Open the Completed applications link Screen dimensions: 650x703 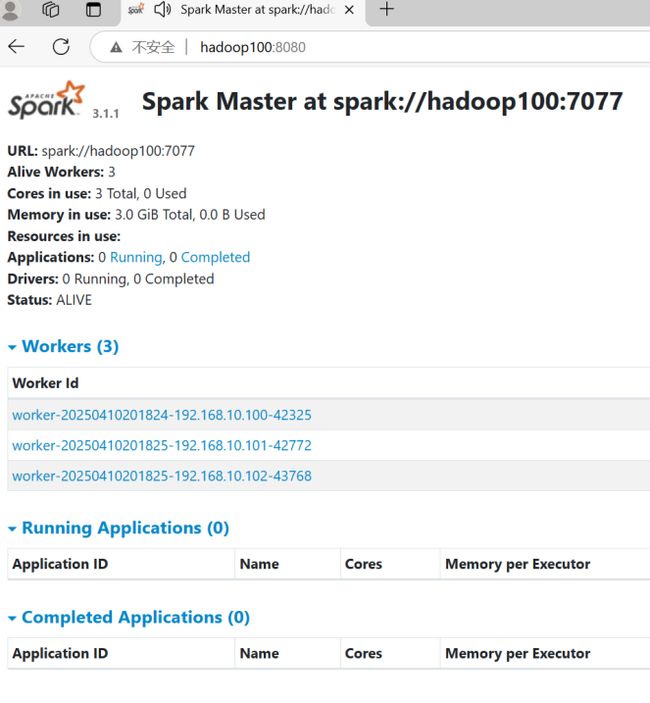coord(215,257)
